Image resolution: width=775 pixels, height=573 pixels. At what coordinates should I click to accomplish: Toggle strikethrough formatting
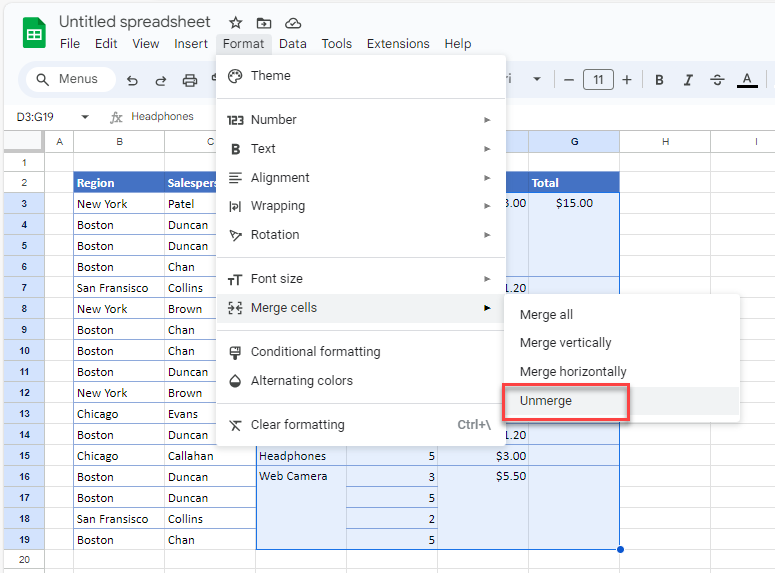(x=717, y=80)
